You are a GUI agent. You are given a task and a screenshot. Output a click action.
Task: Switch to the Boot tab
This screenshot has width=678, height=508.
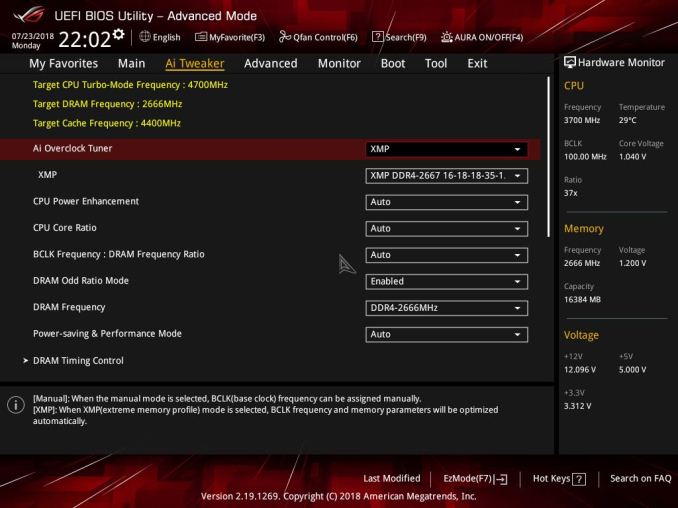[x=393, y=64]
